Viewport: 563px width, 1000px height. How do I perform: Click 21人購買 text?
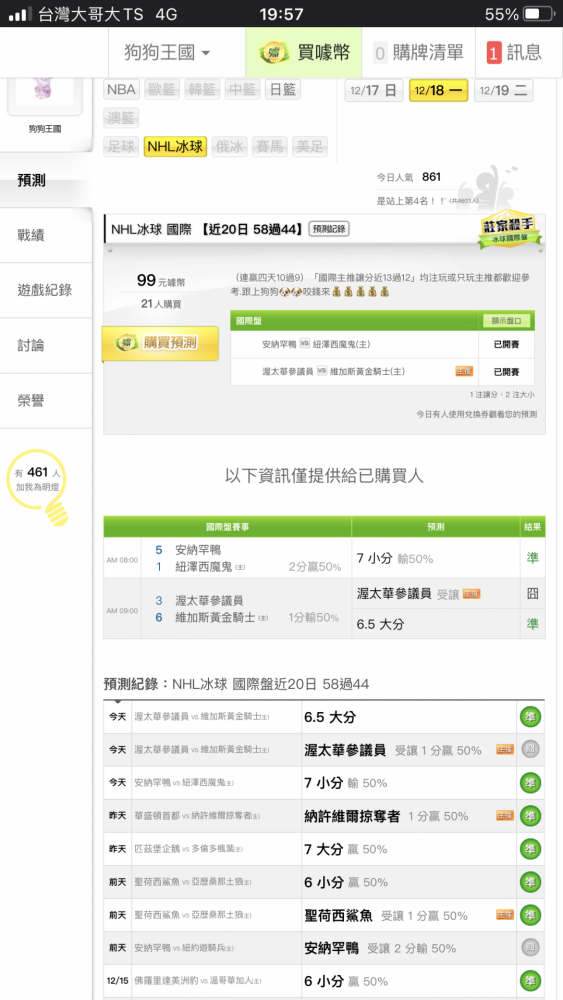point(161,304)
